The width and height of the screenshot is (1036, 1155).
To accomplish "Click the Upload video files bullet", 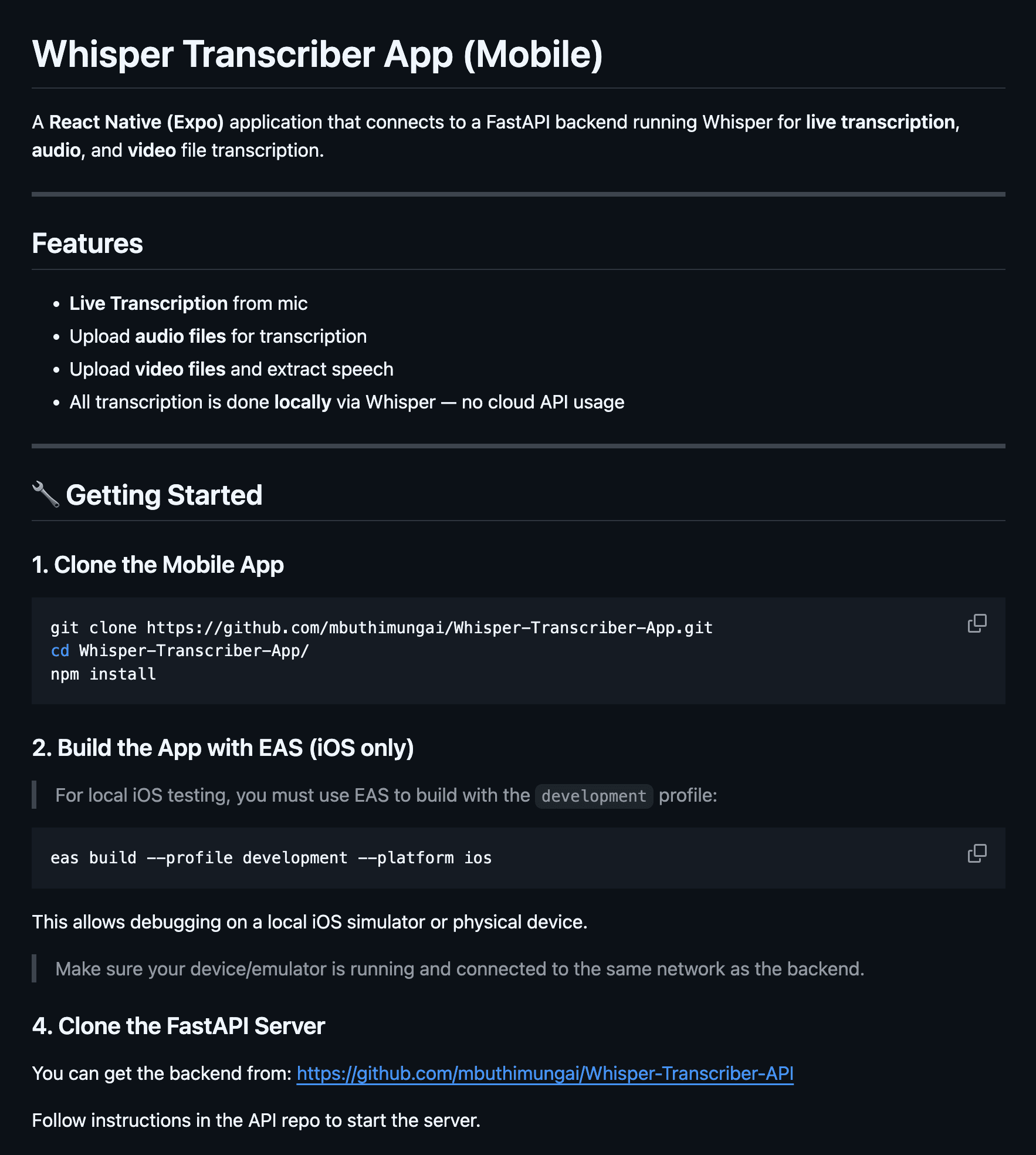I will (231, 369).
